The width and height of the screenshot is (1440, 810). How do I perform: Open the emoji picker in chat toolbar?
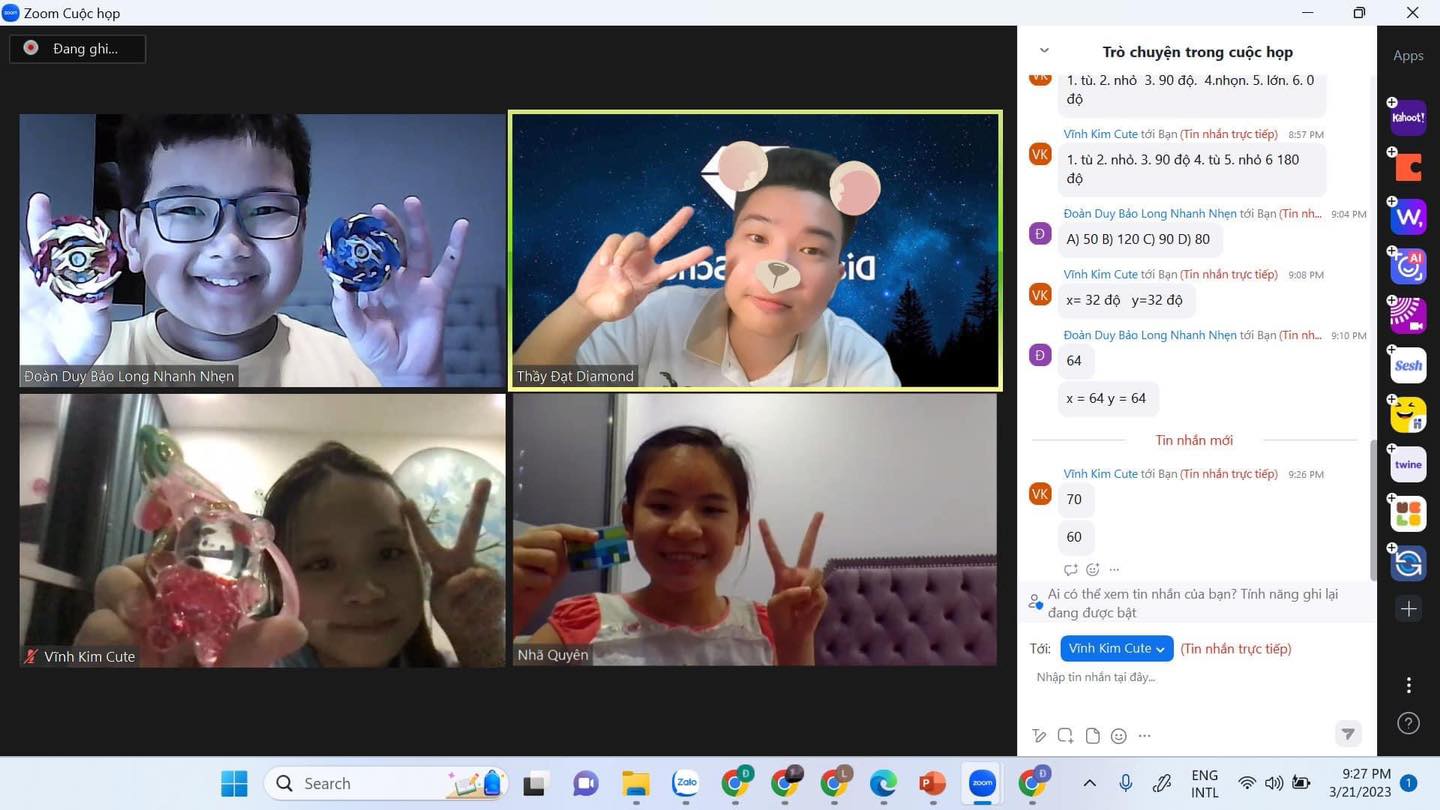1119,736
